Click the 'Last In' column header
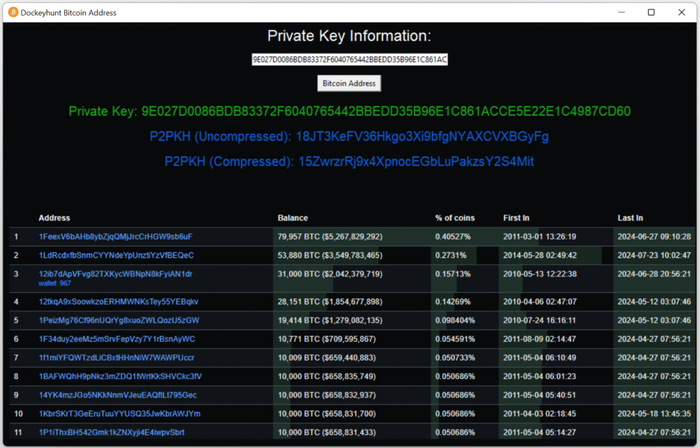Viewport: 700px width, 448px height. 630,218
